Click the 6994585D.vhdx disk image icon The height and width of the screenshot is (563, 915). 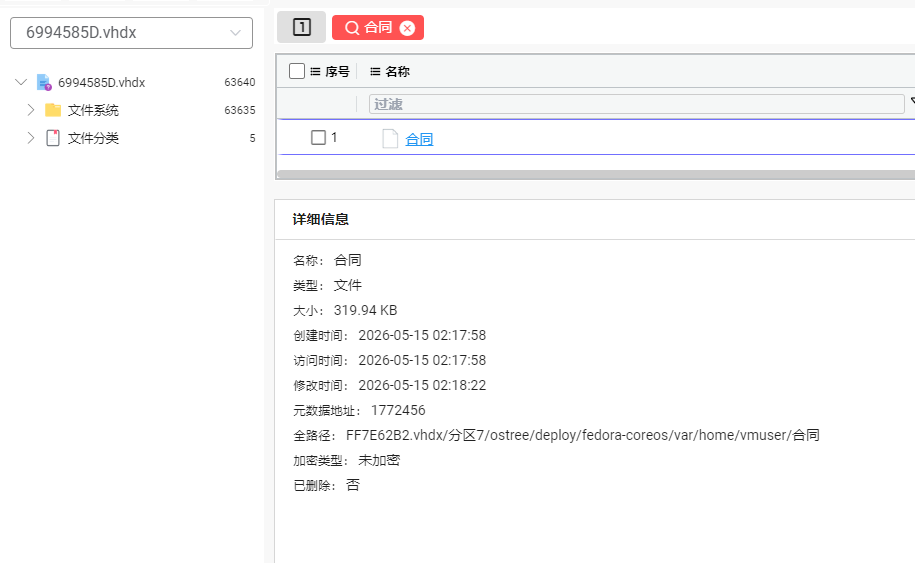(44, 82)
